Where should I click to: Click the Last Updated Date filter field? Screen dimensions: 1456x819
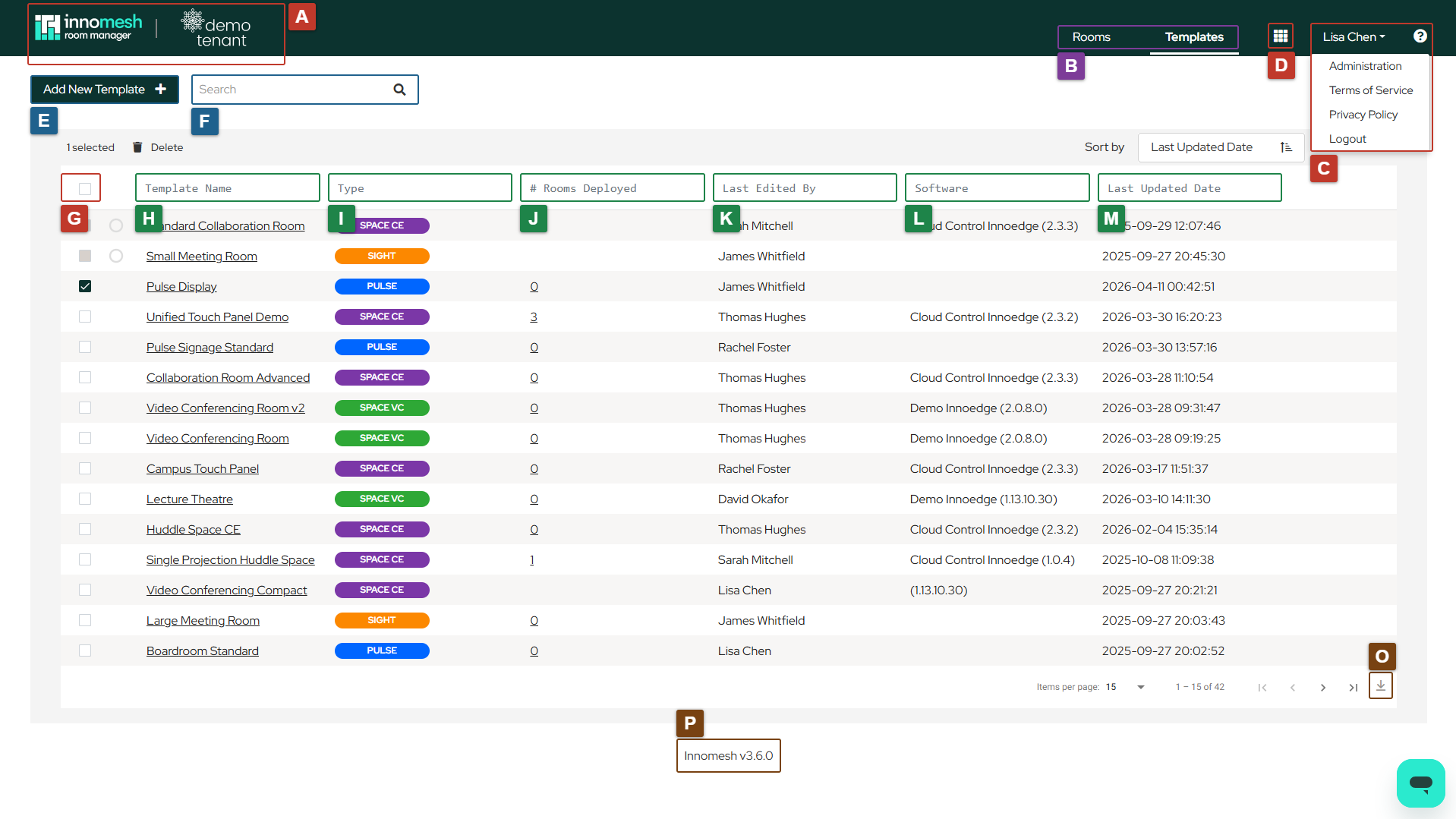click(1190, 188)
